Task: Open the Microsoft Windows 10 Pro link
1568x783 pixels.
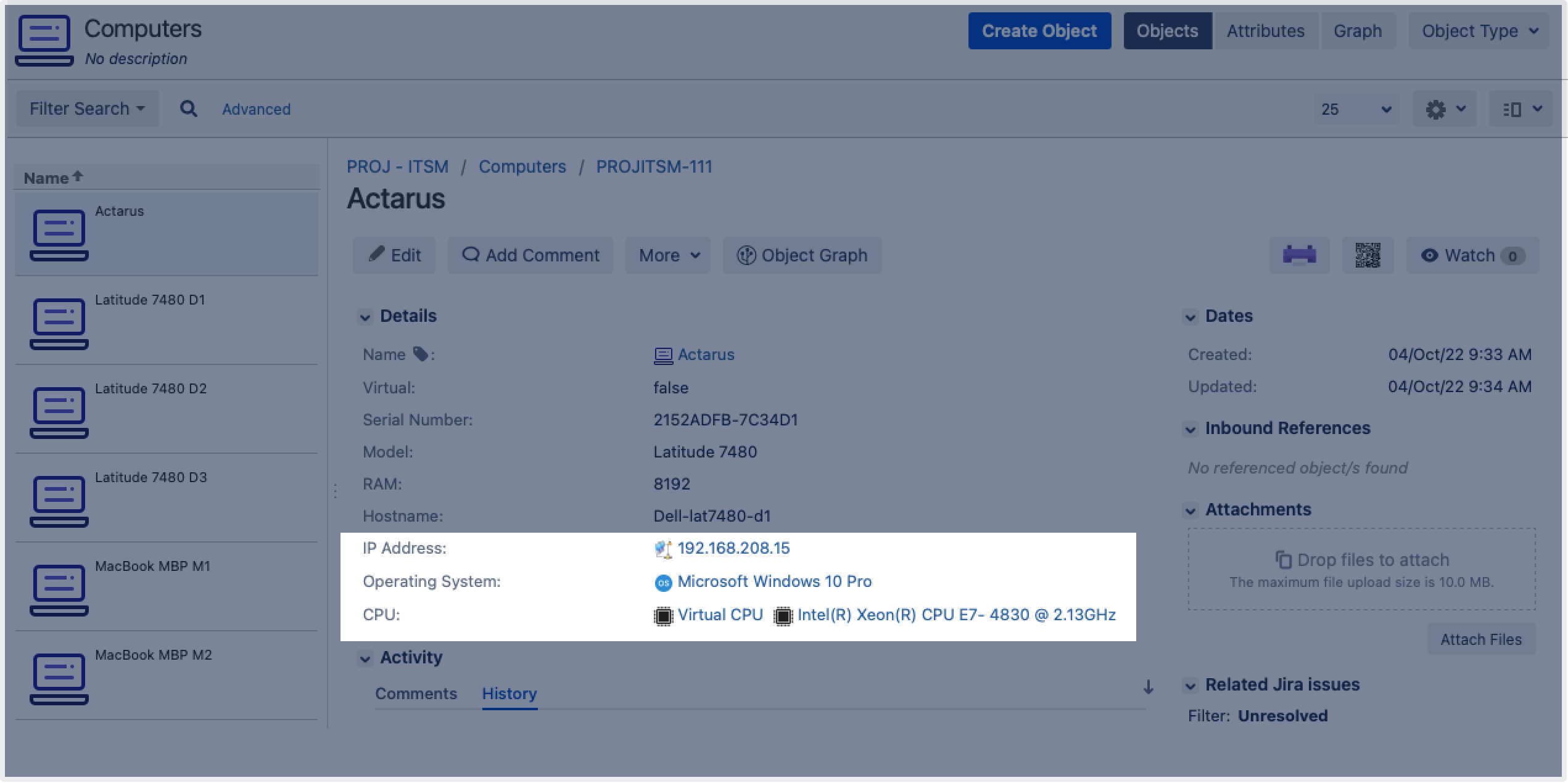Action: [x=774, y=581]
